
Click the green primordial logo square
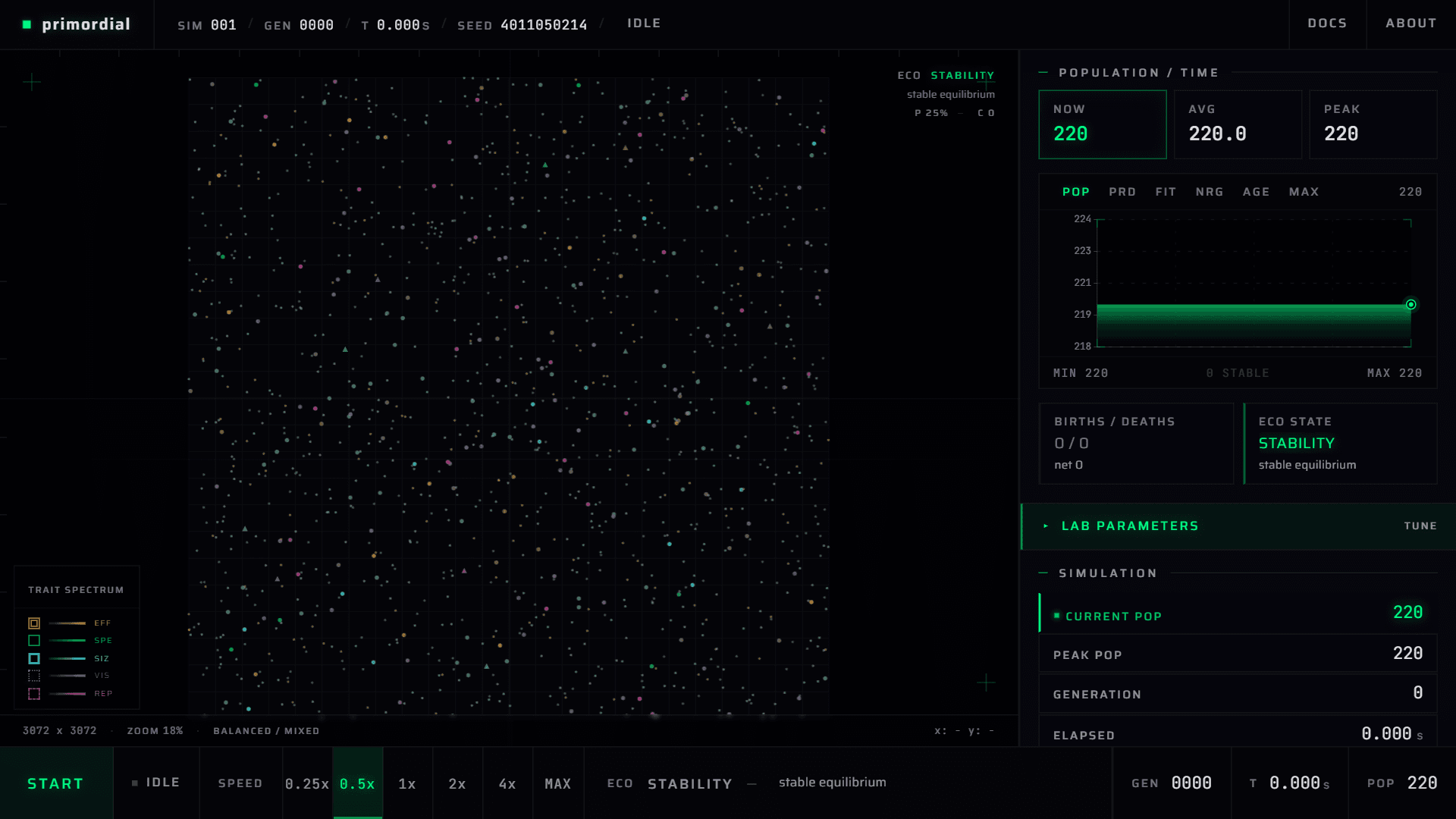[27, 24]
